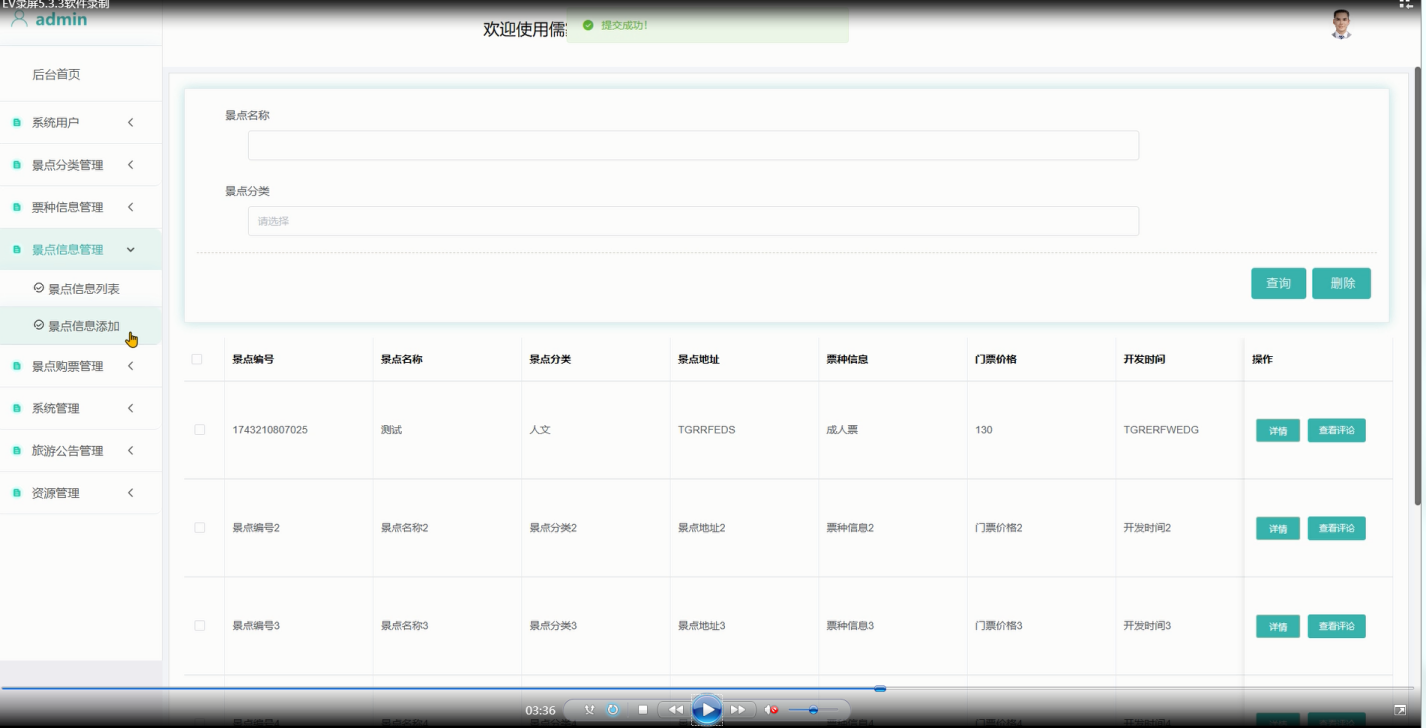Open the 景点购票管理 menu item

point(80,366)
